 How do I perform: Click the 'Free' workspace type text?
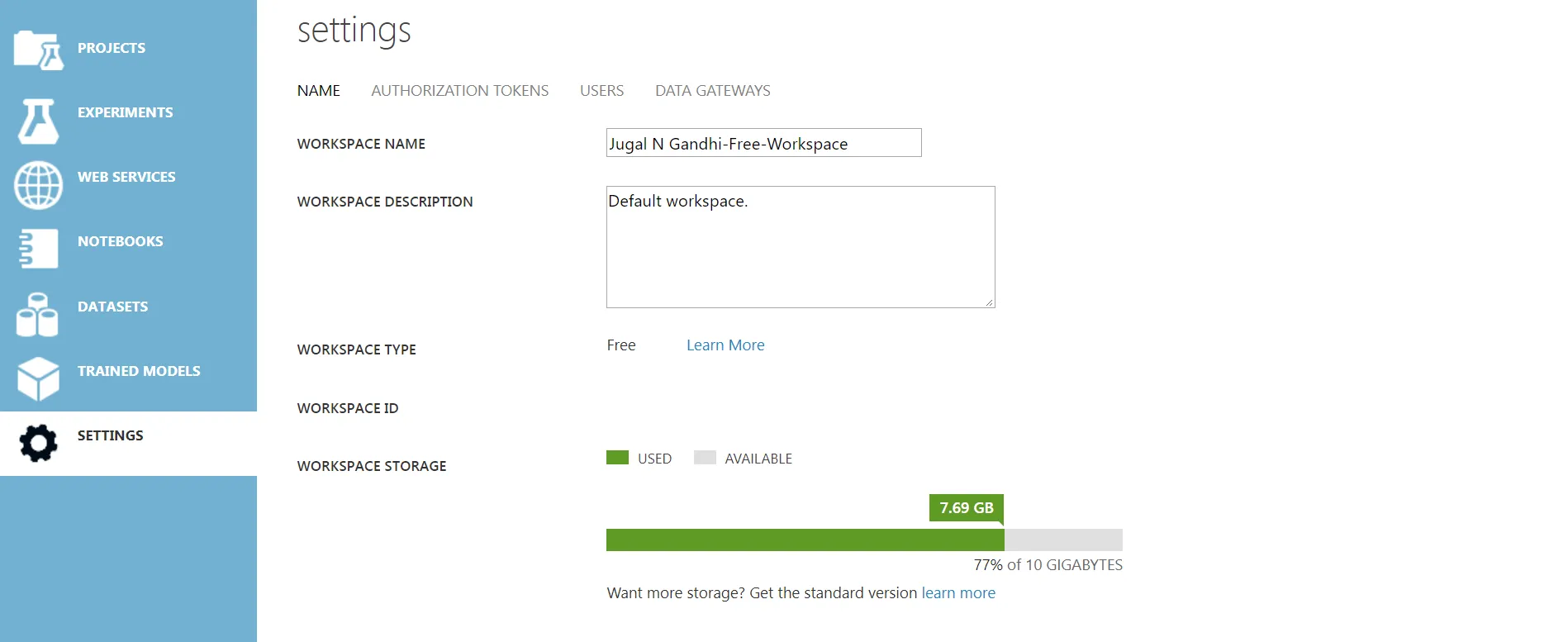pyautogui.click(x=621, y=345)
